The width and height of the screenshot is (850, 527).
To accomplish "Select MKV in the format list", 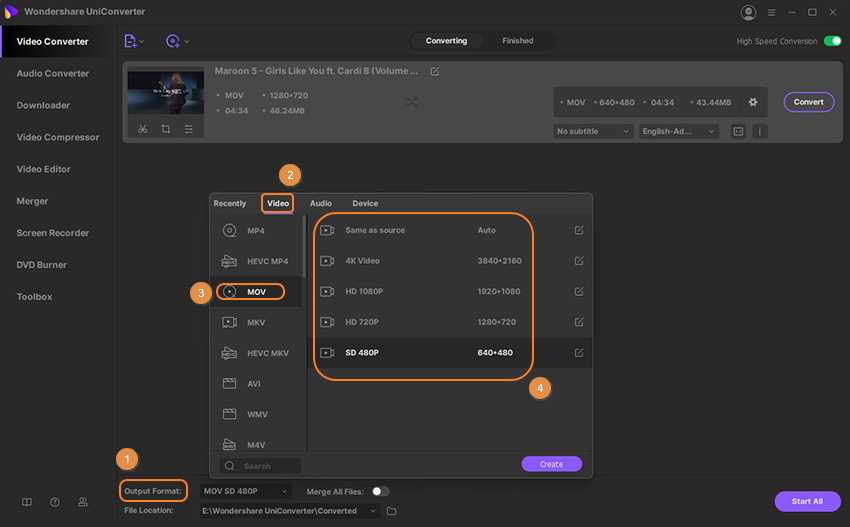I will (x=256, y=322).
